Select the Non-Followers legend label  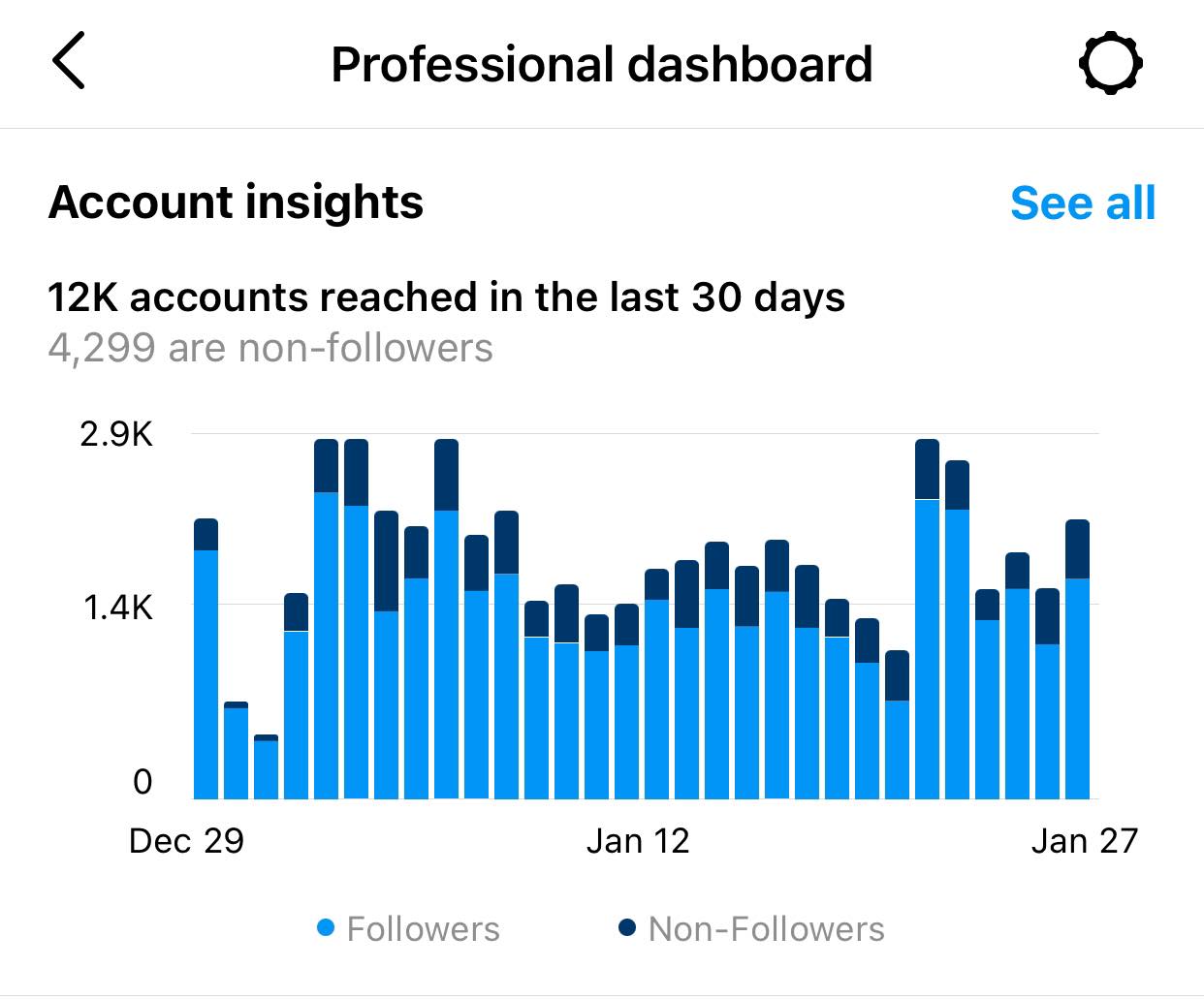pos(766,929)
